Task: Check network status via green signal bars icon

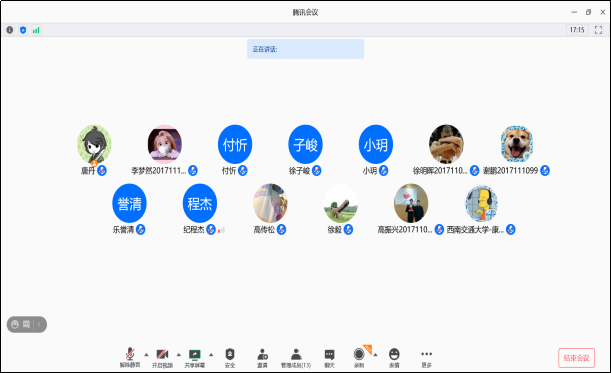Action: click(36, 30)
